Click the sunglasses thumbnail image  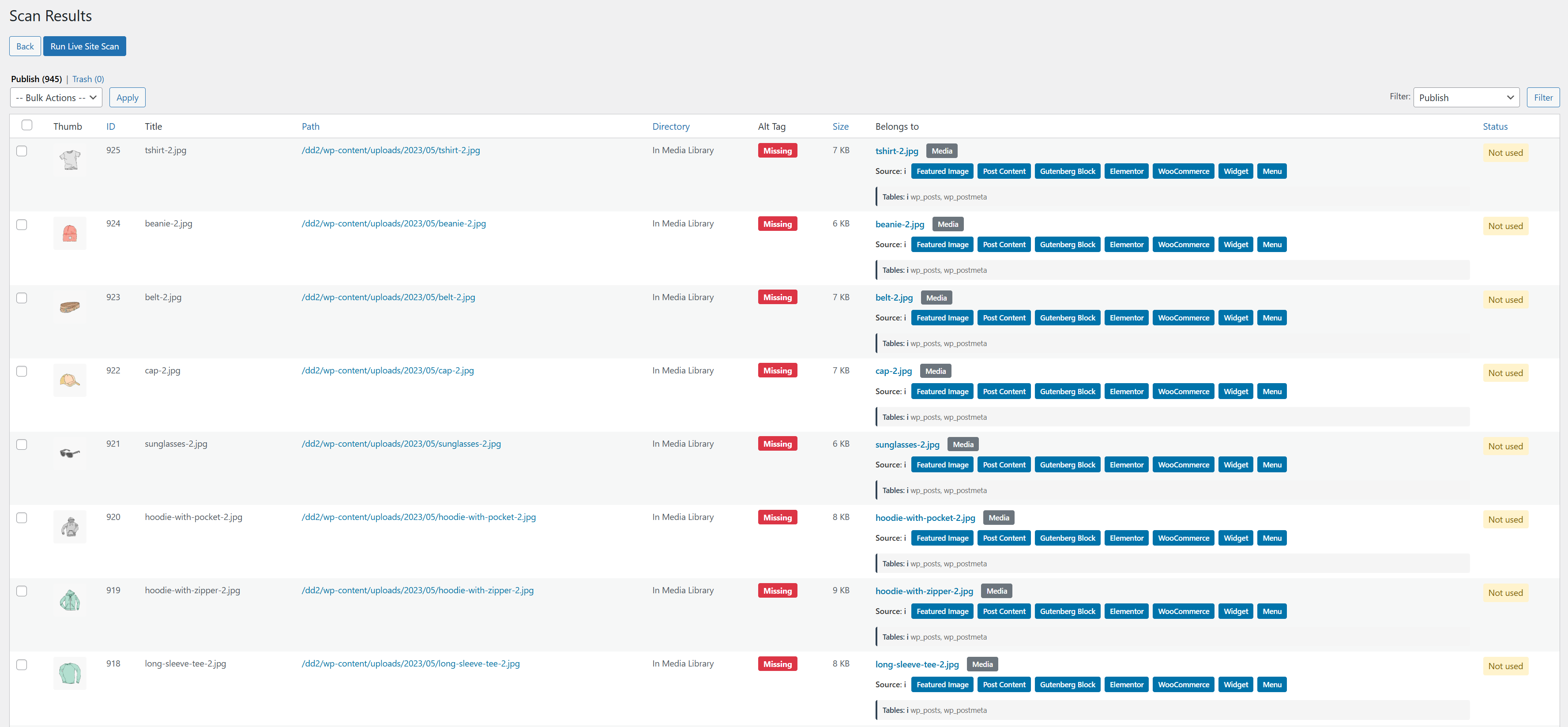[70, 453]
